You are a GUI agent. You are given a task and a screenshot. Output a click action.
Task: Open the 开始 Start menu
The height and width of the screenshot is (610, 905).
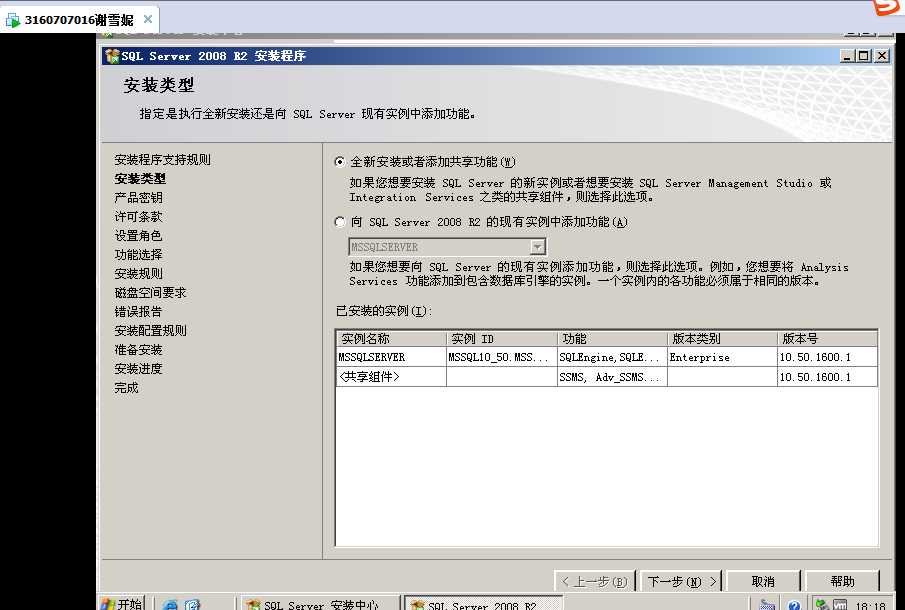(x=122, y=604)
